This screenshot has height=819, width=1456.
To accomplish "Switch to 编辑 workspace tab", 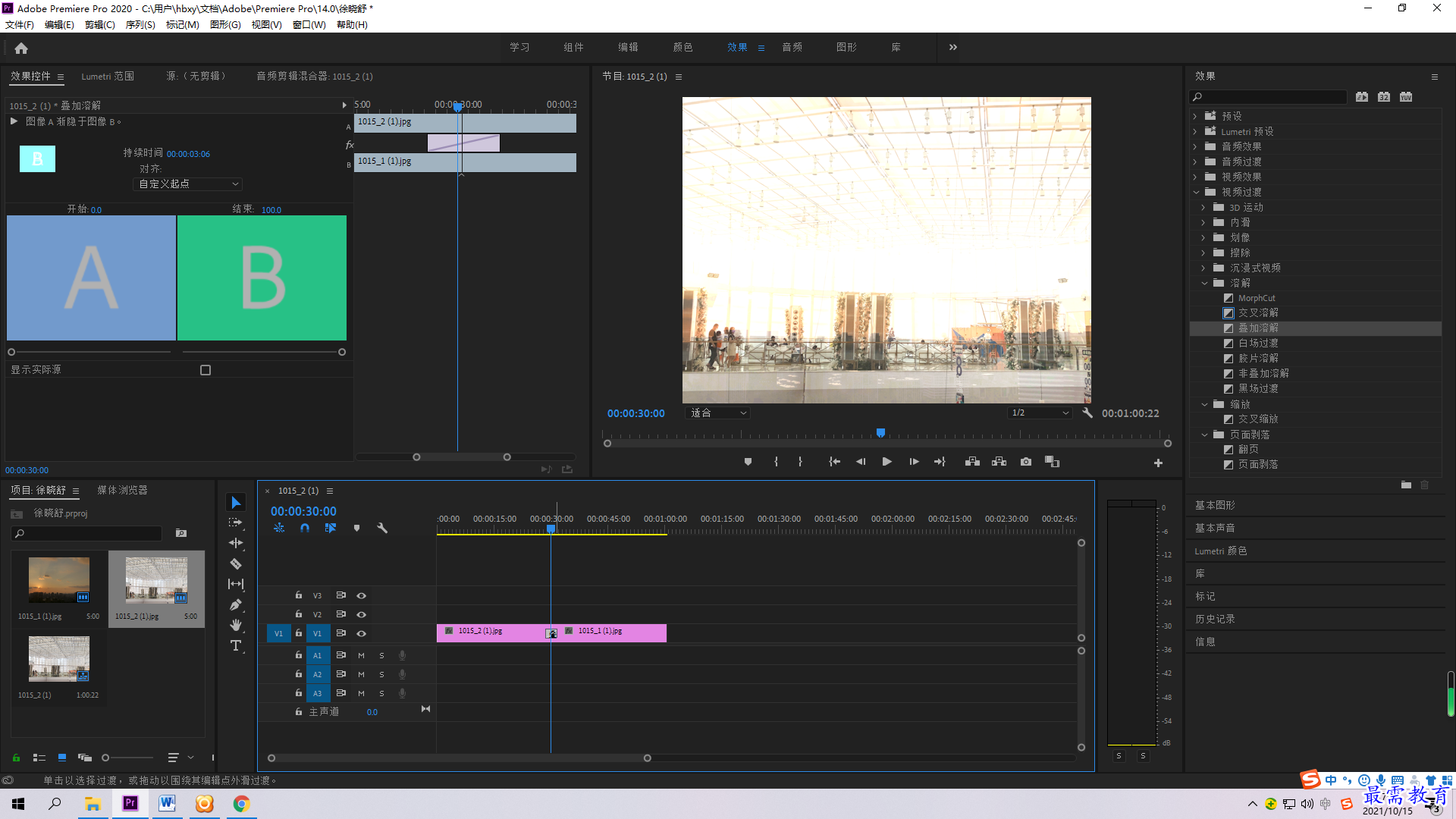I will [x=628, y=47].
